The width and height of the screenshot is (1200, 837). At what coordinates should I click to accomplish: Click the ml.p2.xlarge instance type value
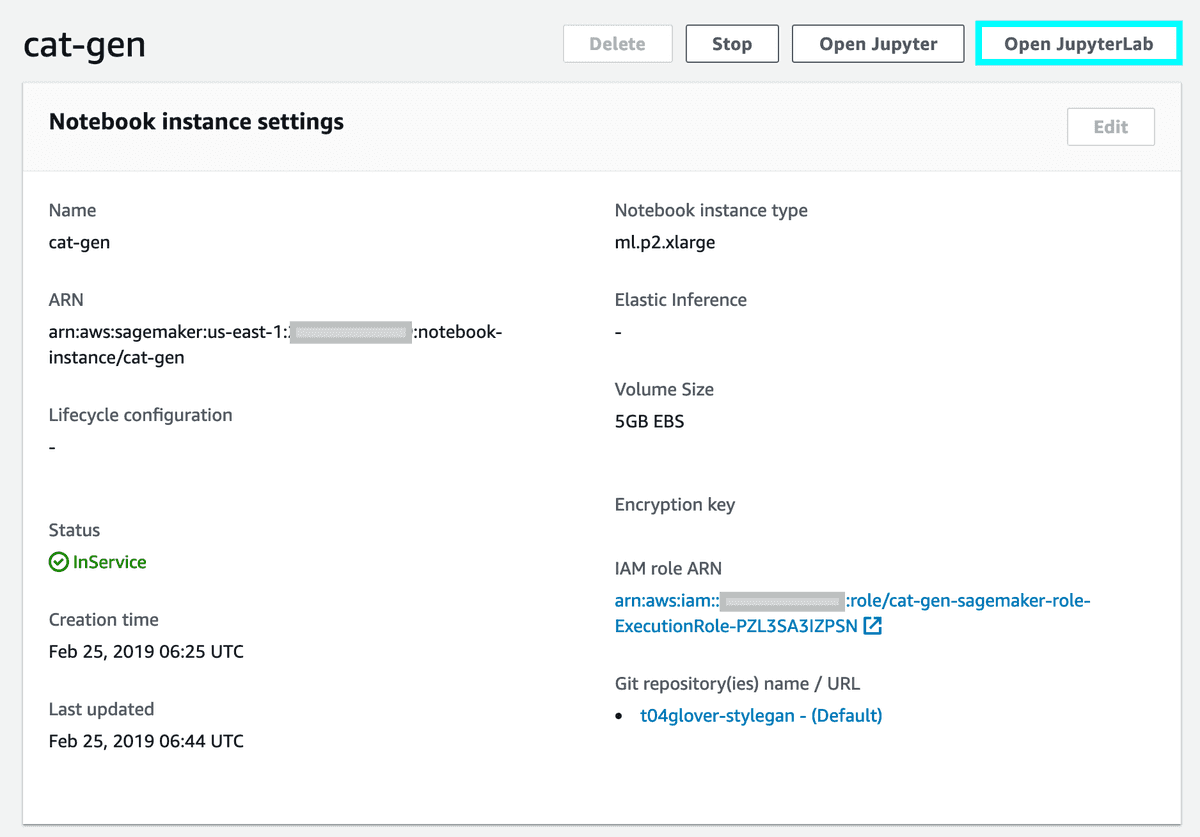[x=665, y=242]
